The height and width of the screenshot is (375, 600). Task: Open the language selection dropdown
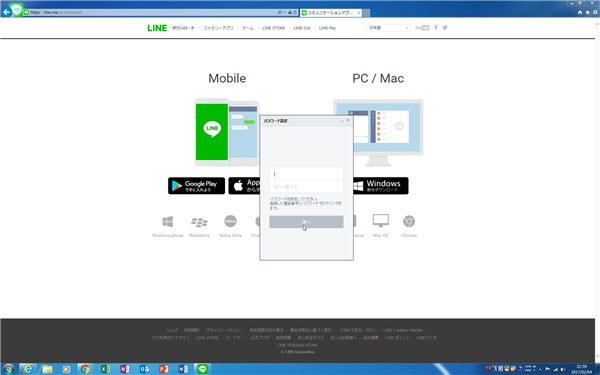point(388,28)
